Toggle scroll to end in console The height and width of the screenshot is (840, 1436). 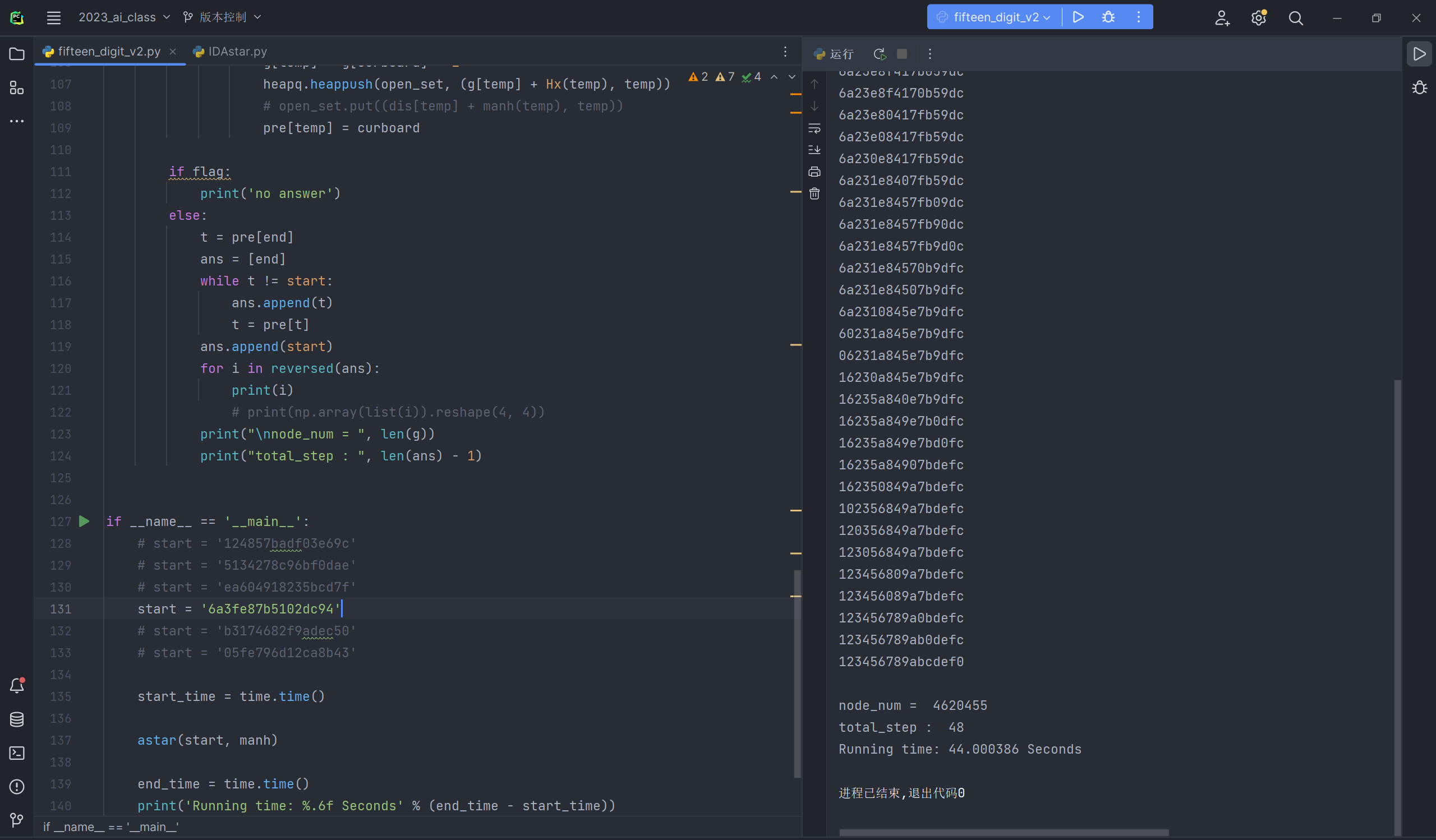pyautogui.click(x=814, y=150)
